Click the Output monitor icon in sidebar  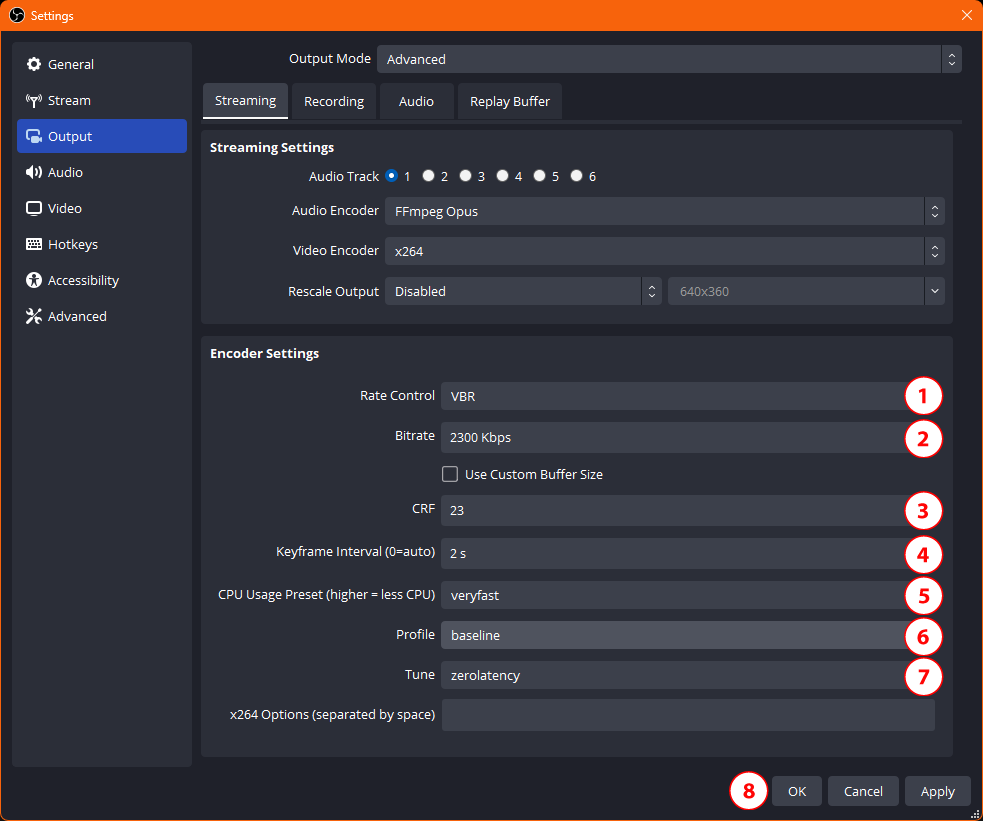(34, 136)
